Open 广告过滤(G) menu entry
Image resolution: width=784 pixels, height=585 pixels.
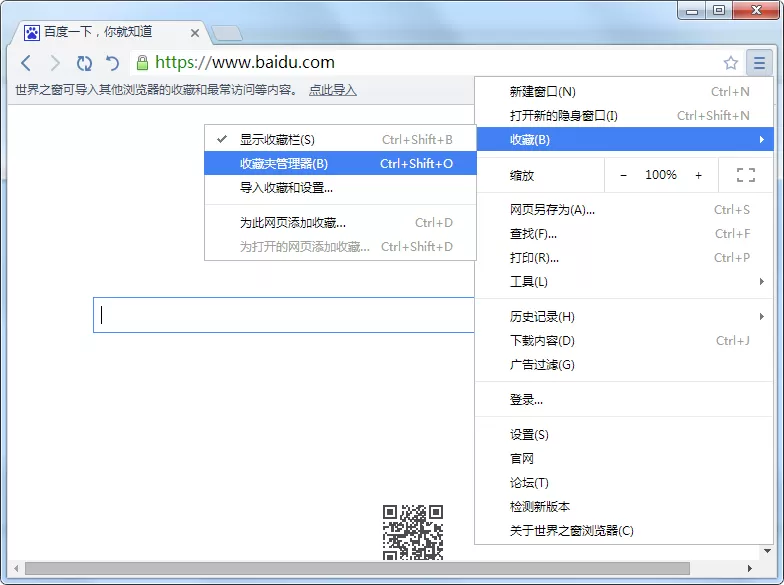point(624,364)
